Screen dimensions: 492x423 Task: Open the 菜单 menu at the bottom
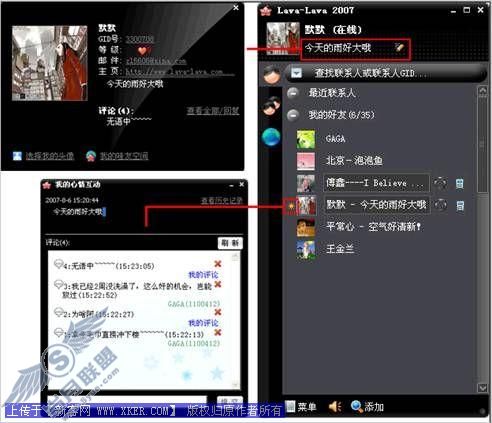click(302, 407)
